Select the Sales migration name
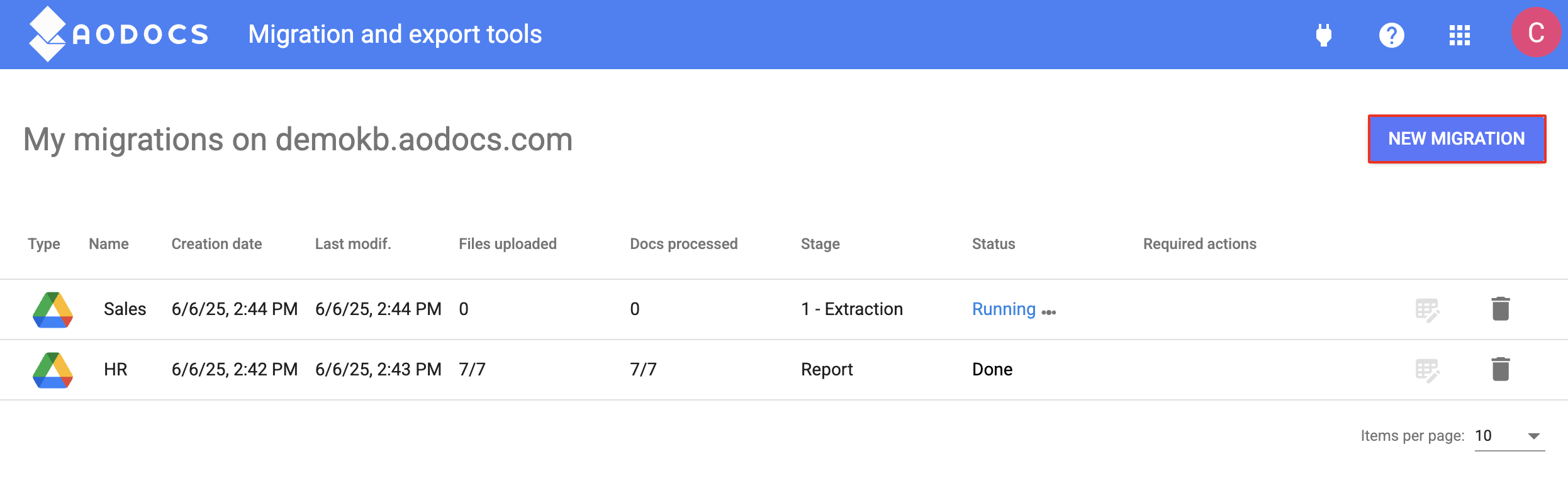1568x493 pixels. tap(125, 309)
